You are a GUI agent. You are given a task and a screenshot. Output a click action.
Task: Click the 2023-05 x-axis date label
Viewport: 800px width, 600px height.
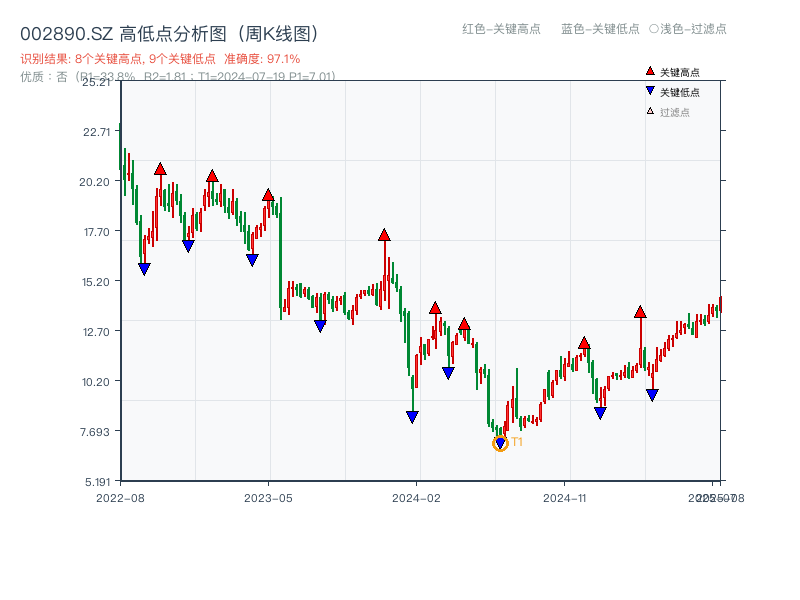(268, 497)
